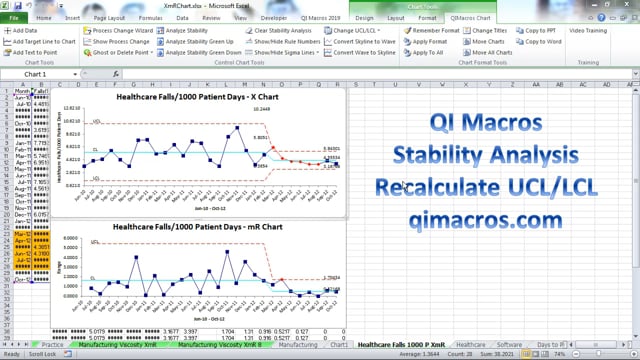Open Ghost or Delete Point dropdown
This screenshot has width=640, height=360.
151,53
